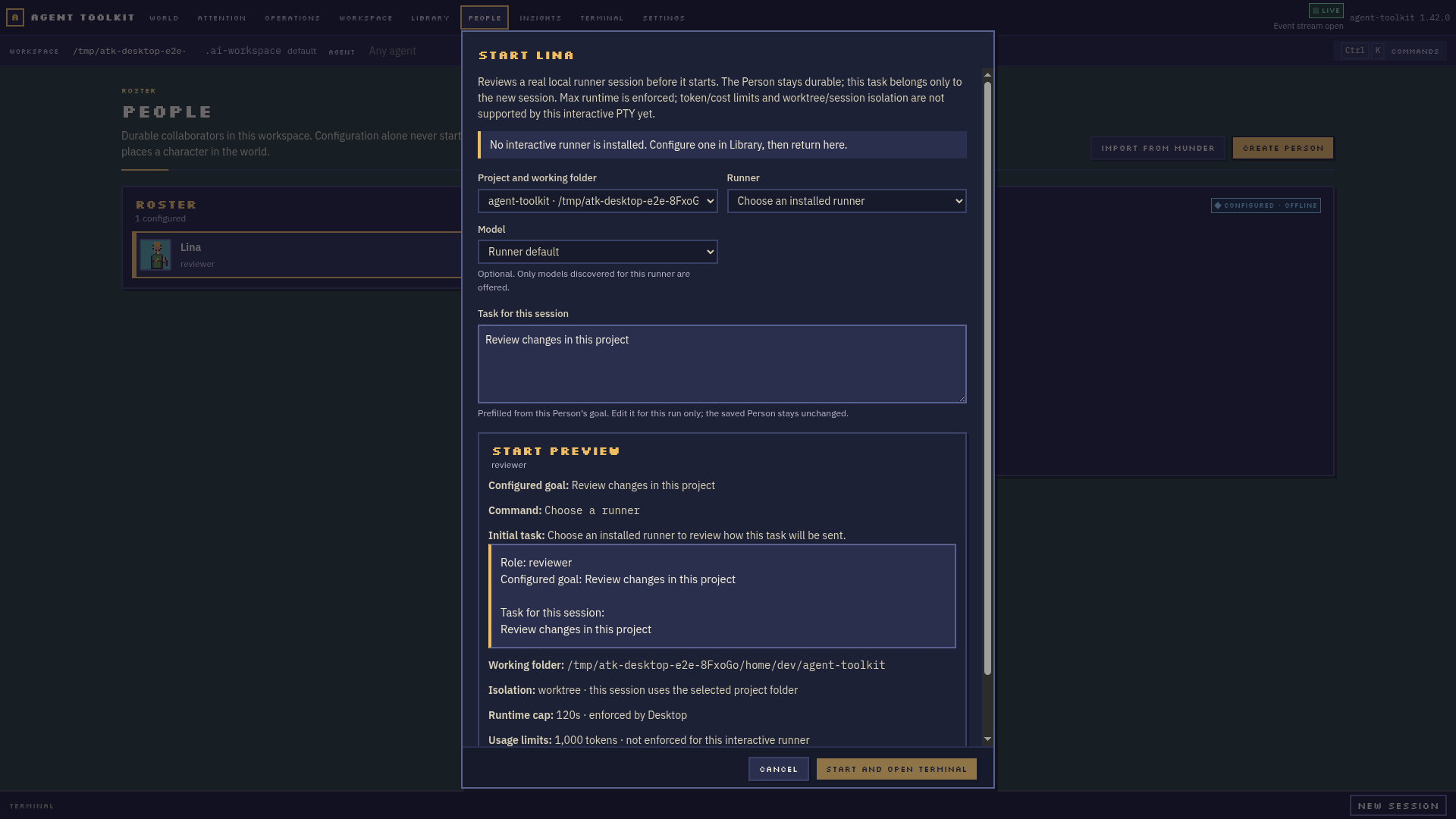Viewport: 1456px width, 819px height.
Task: Click the LIVE status indicator badge
Action: coord(1326,11)
